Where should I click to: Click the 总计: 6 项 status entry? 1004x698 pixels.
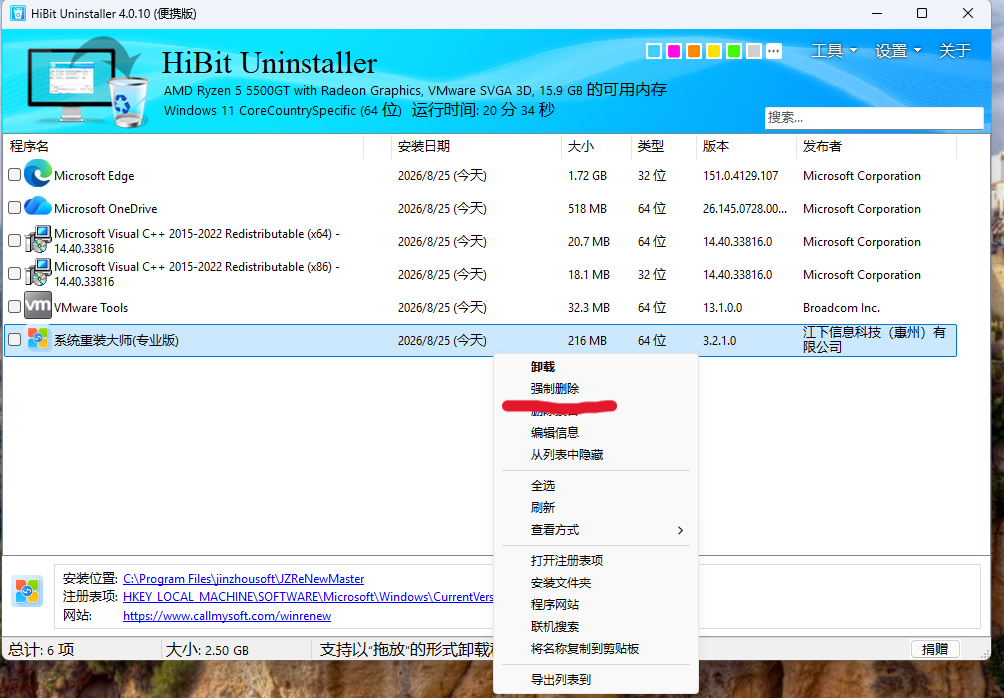pos(41,650)
